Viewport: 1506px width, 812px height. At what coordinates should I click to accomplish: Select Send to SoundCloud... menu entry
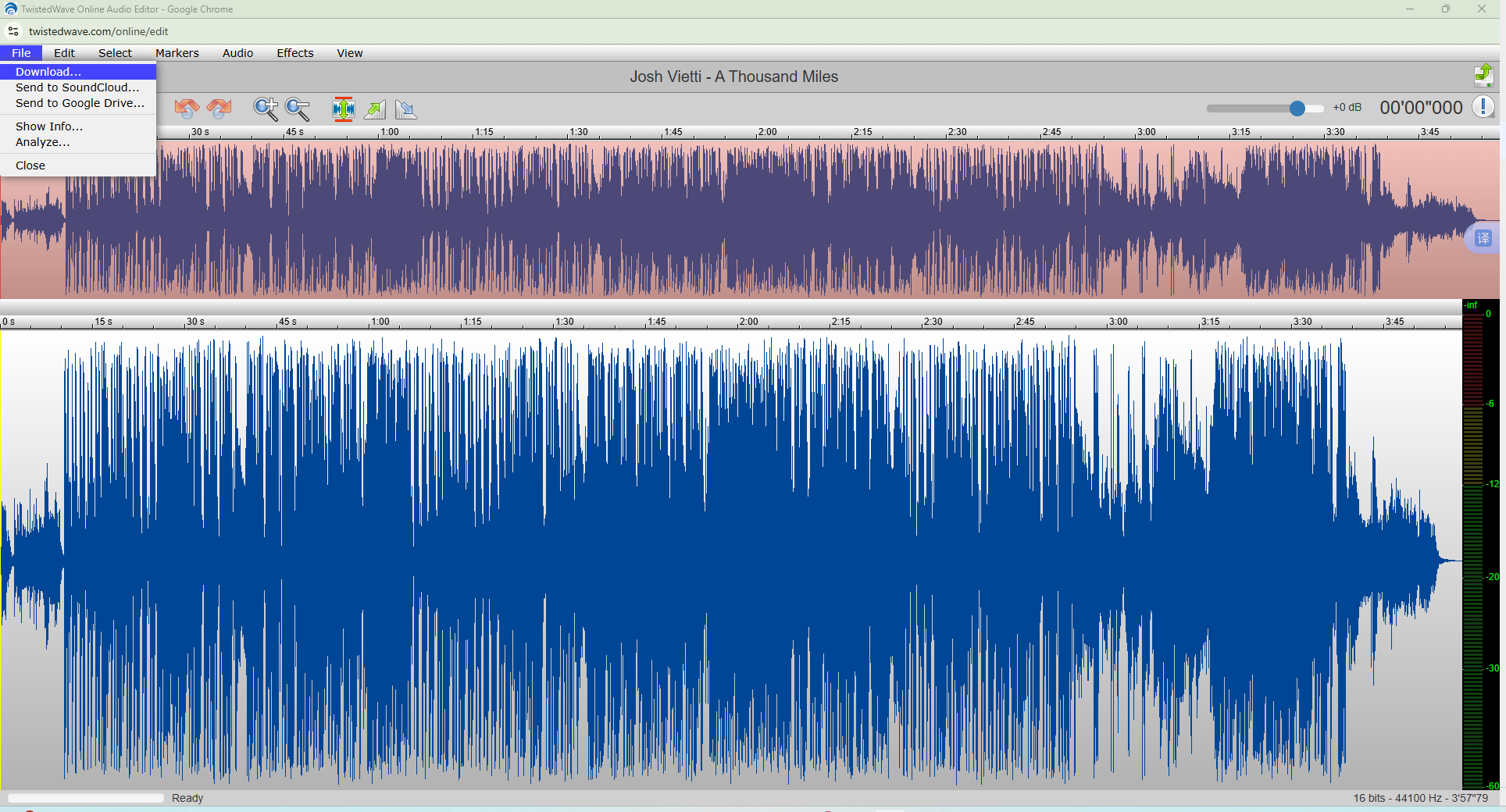[x=78, y=87]
